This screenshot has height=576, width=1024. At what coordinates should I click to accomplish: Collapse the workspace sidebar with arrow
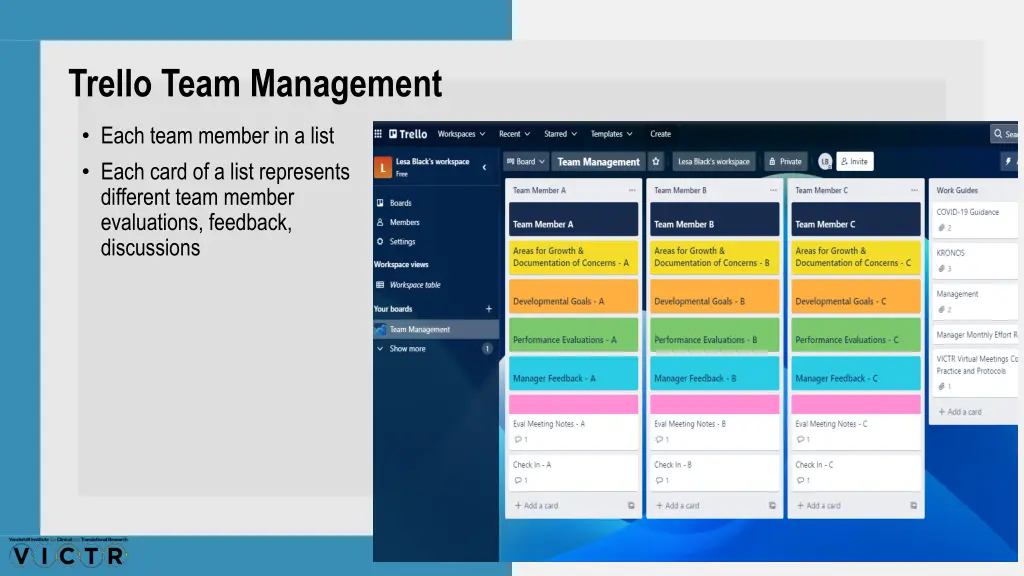click(x=485, y=167)
